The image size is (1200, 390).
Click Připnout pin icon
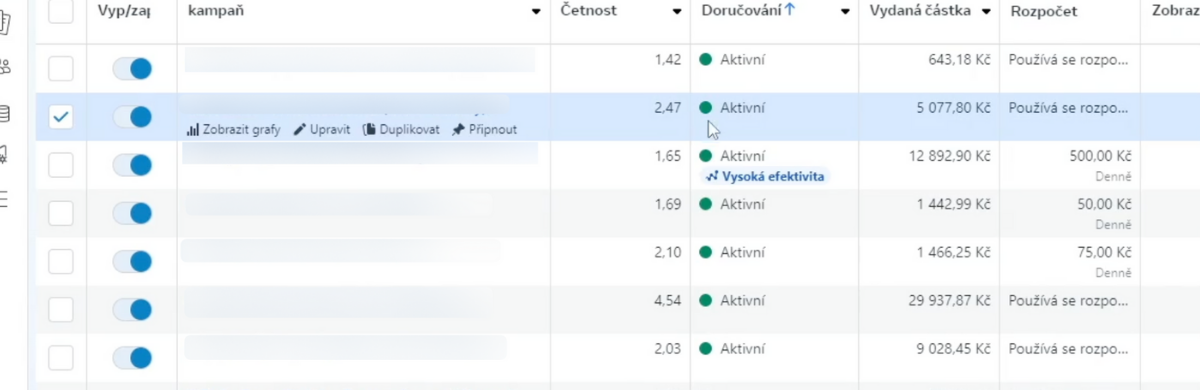tap(458, 130)
